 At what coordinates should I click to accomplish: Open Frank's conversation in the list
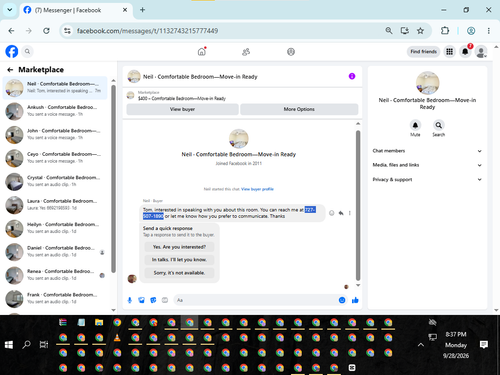point(55,298)
